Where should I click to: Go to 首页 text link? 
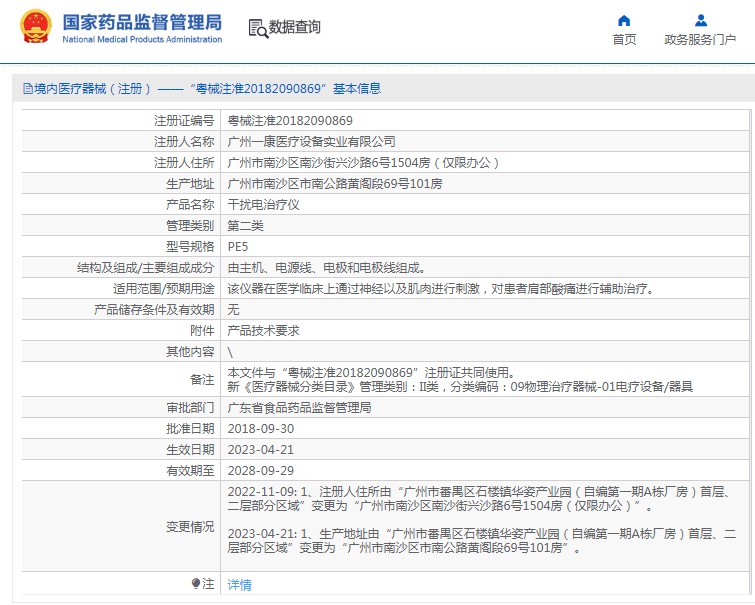coord(624,40)
